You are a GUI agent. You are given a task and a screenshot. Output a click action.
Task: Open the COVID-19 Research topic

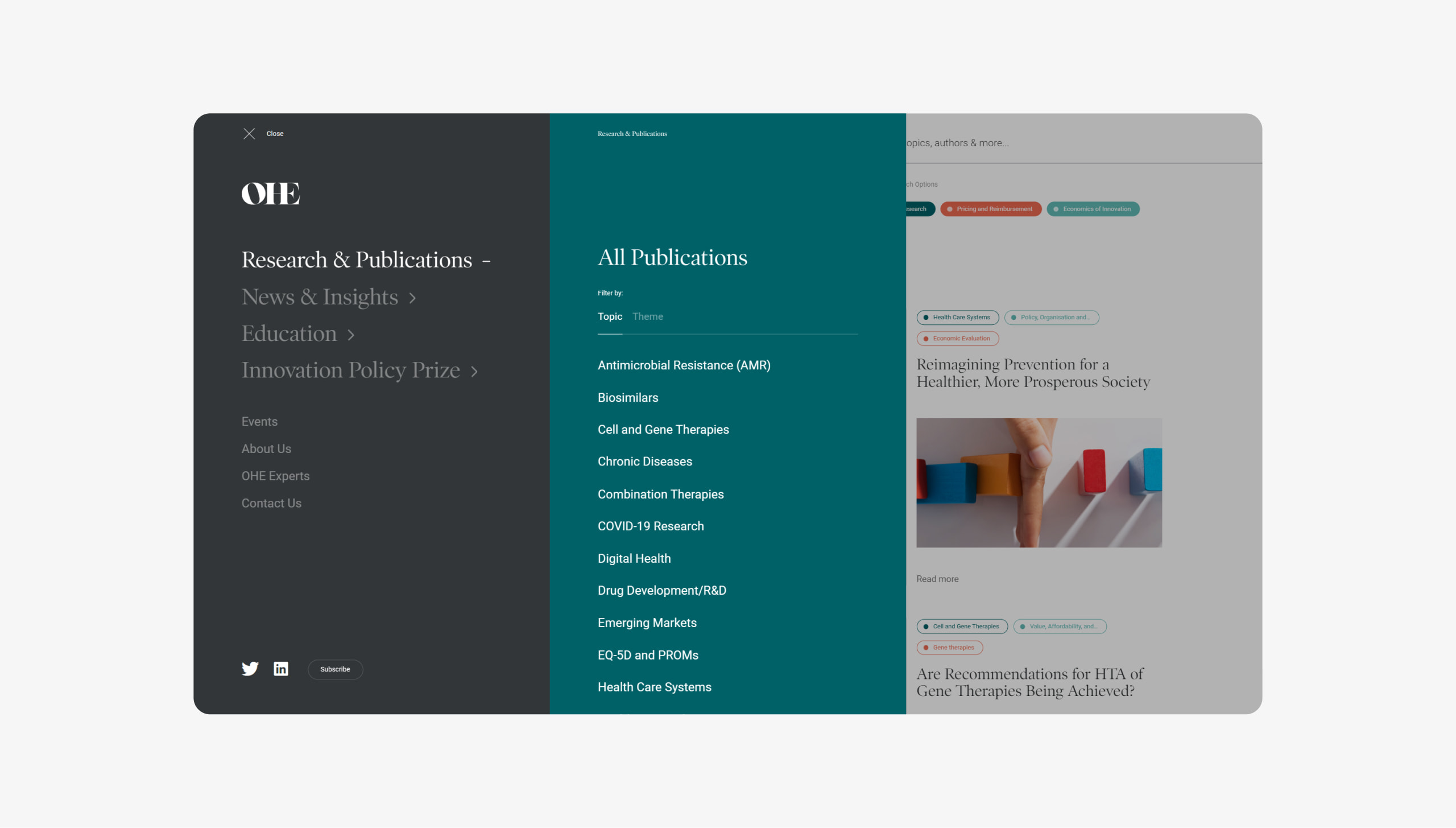tap(651, 526)
